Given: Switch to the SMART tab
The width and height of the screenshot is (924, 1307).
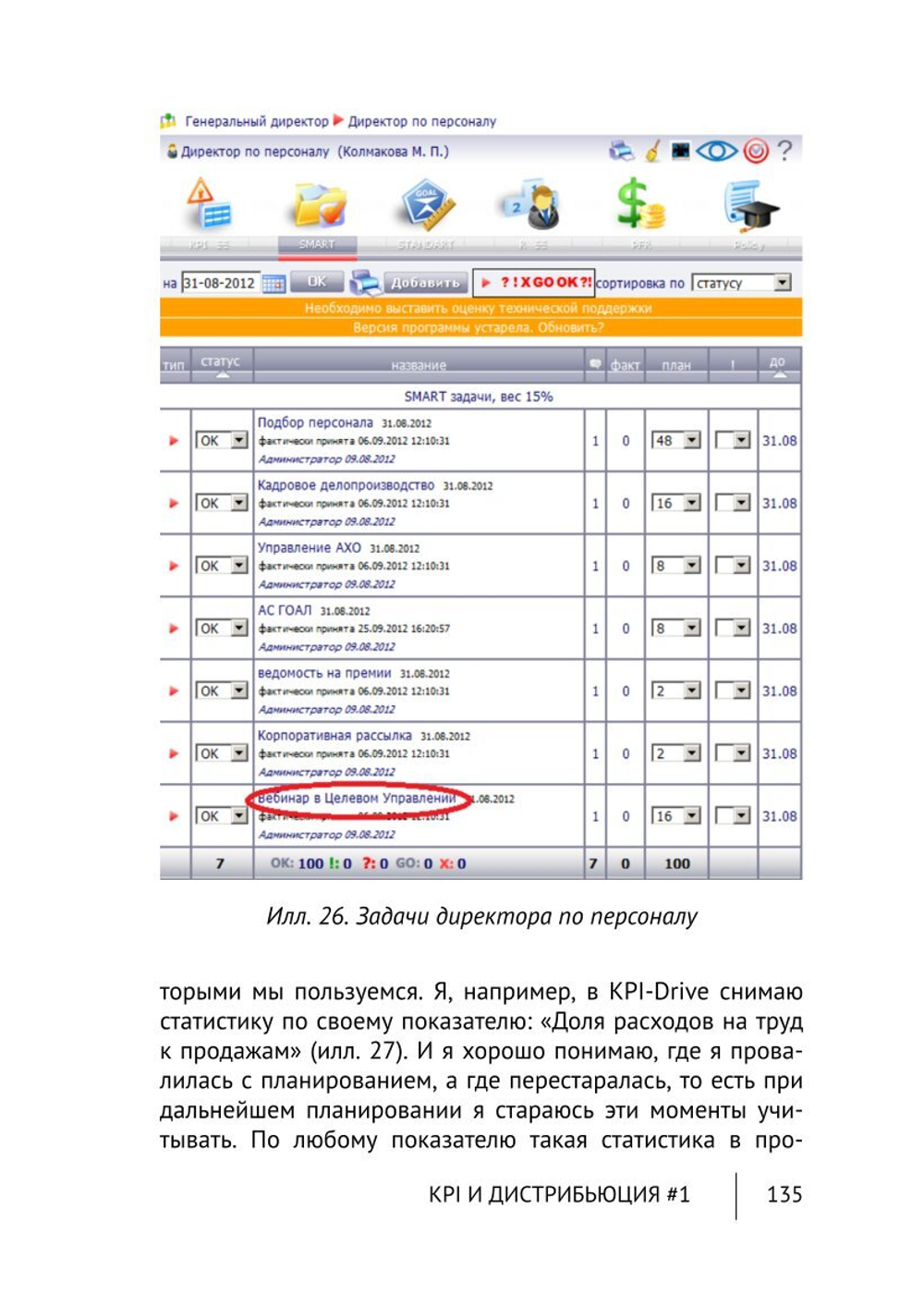Looking at the screenshot, I should 316,245.
